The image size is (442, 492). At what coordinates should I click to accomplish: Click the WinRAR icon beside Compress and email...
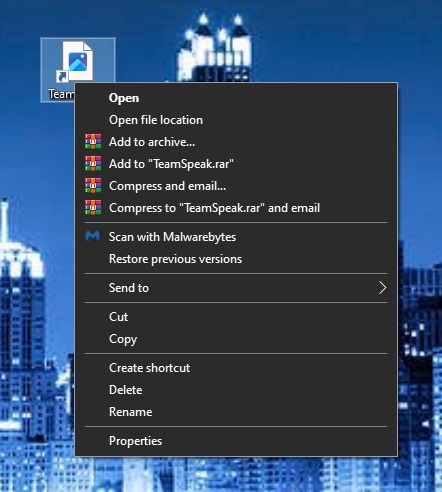pos(93,186)
